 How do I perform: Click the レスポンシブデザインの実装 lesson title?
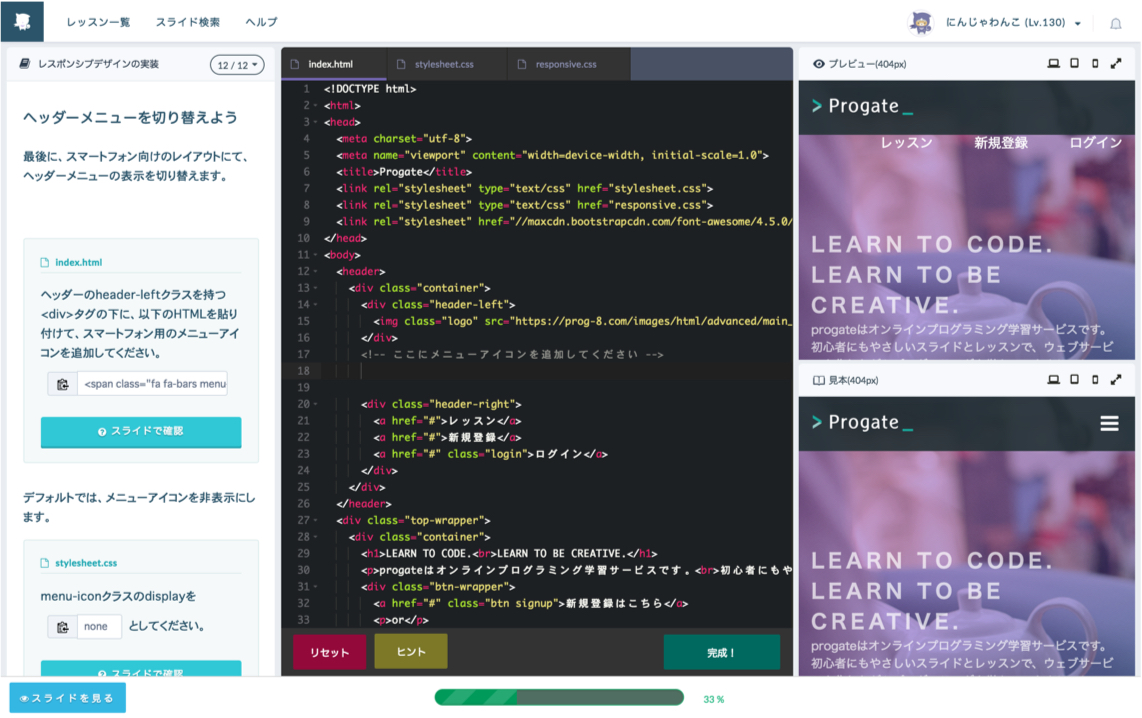click(98, 64)
